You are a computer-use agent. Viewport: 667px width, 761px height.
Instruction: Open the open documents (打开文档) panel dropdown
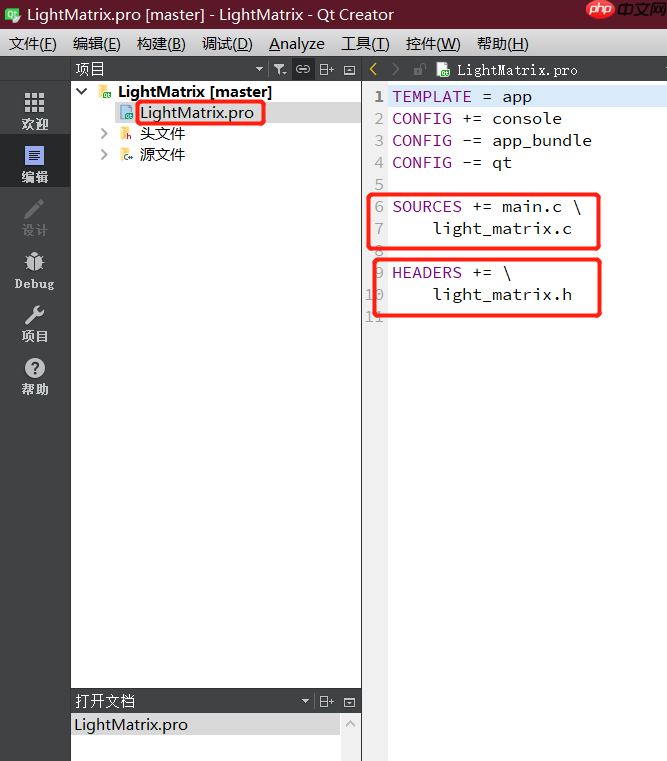tap(305, 701)
